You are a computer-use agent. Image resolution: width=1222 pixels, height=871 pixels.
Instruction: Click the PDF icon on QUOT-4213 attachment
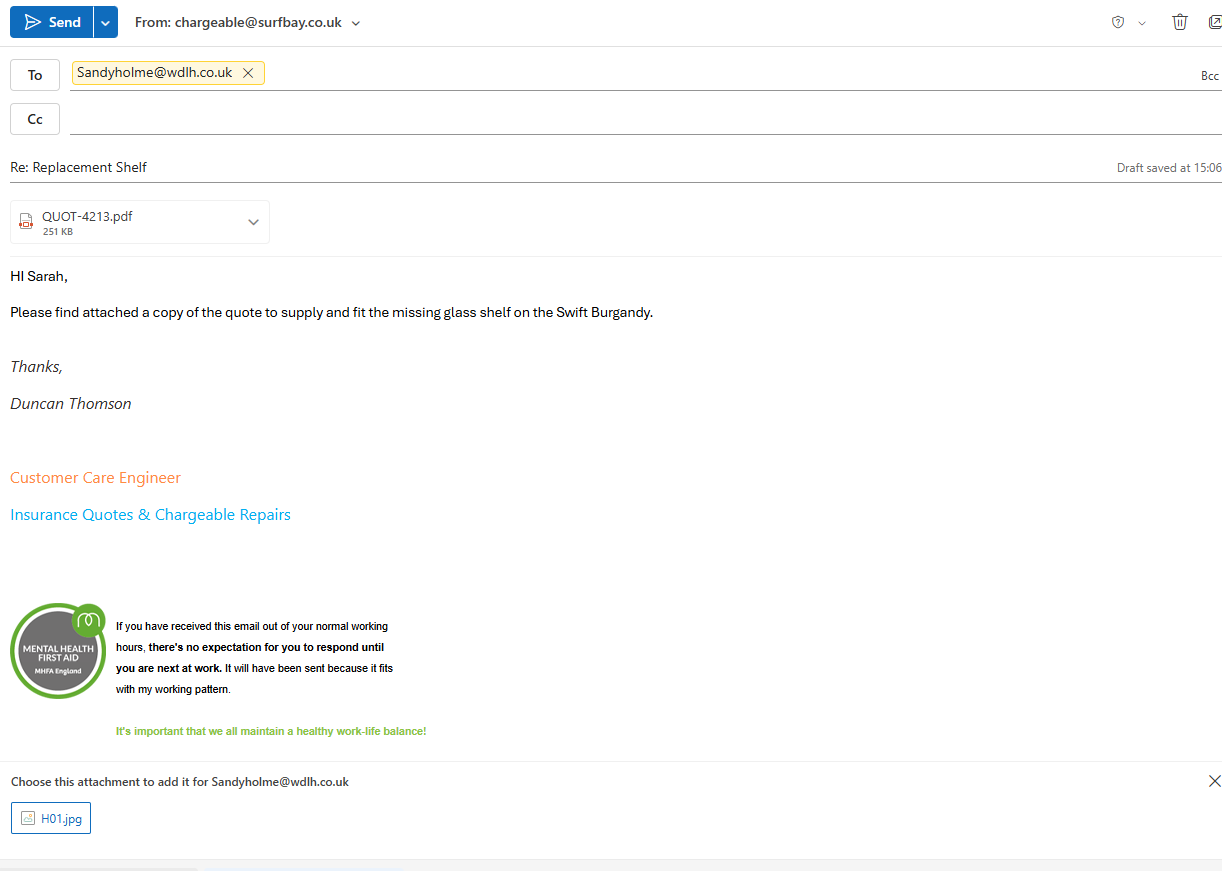(26, 222)
